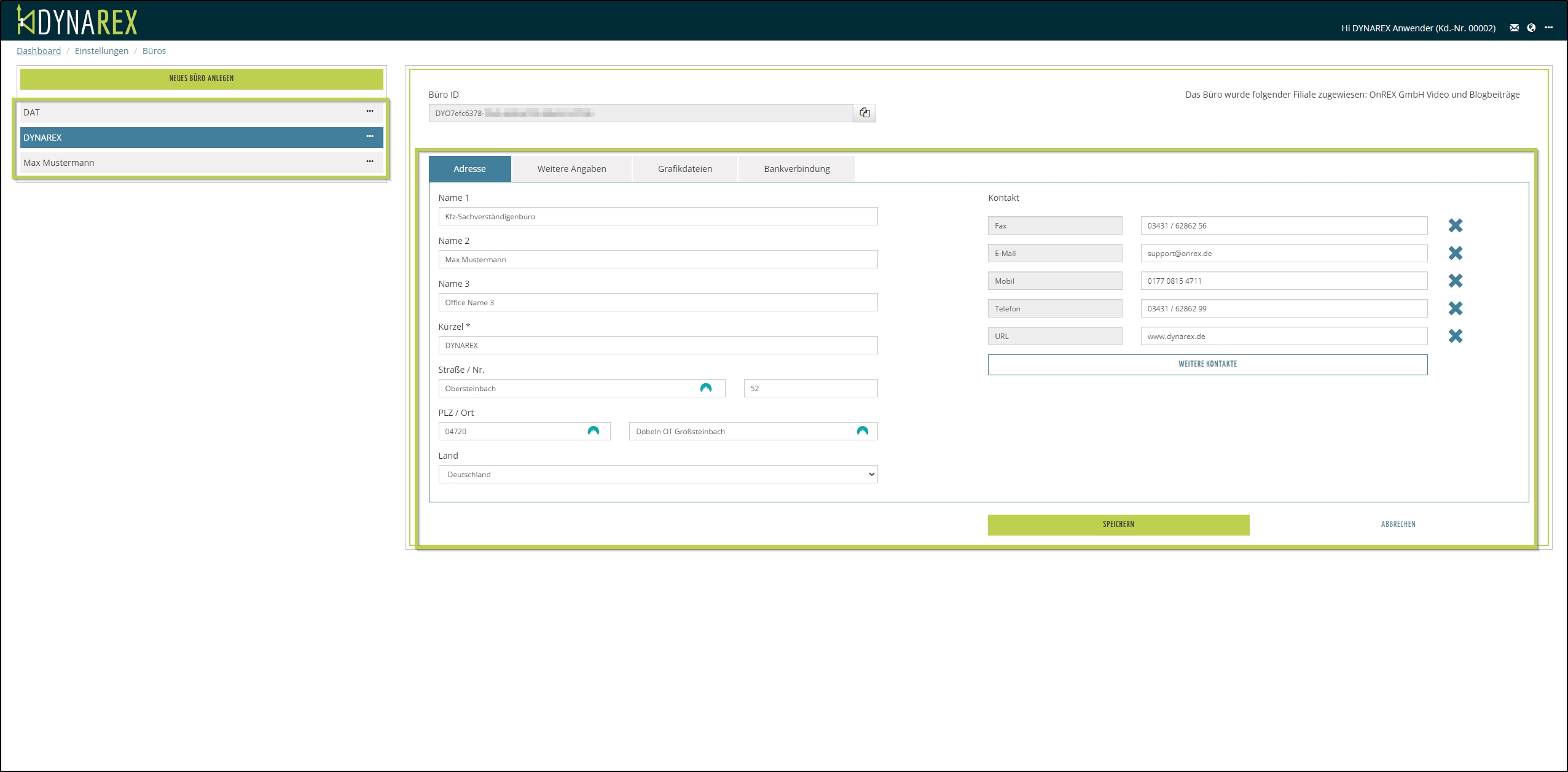The width and height of the screenshot is (1568, 772).
Task: Click the address lookup icon in Straße field
Action: coord(705,388)
